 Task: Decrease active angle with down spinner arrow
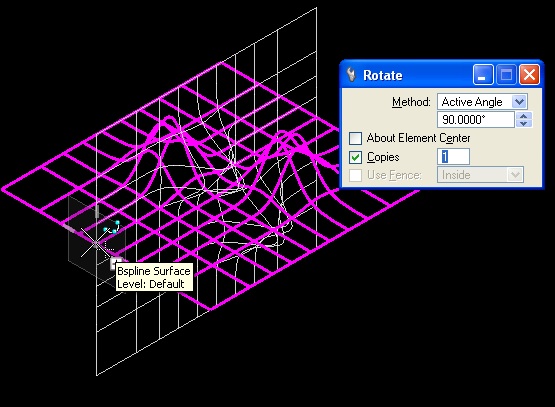click(524, 124)
